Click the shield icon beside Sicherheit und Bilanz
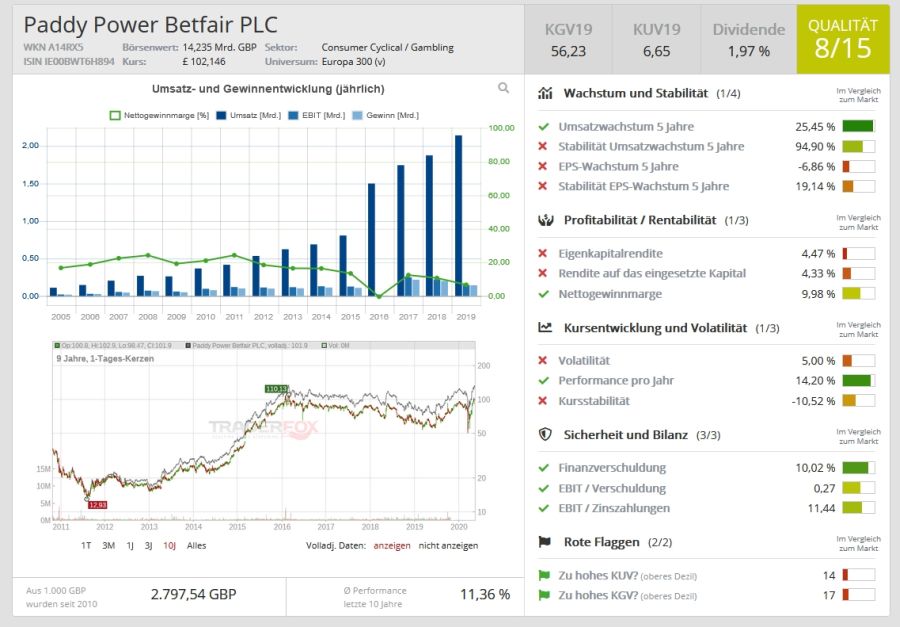 point(545,435)
